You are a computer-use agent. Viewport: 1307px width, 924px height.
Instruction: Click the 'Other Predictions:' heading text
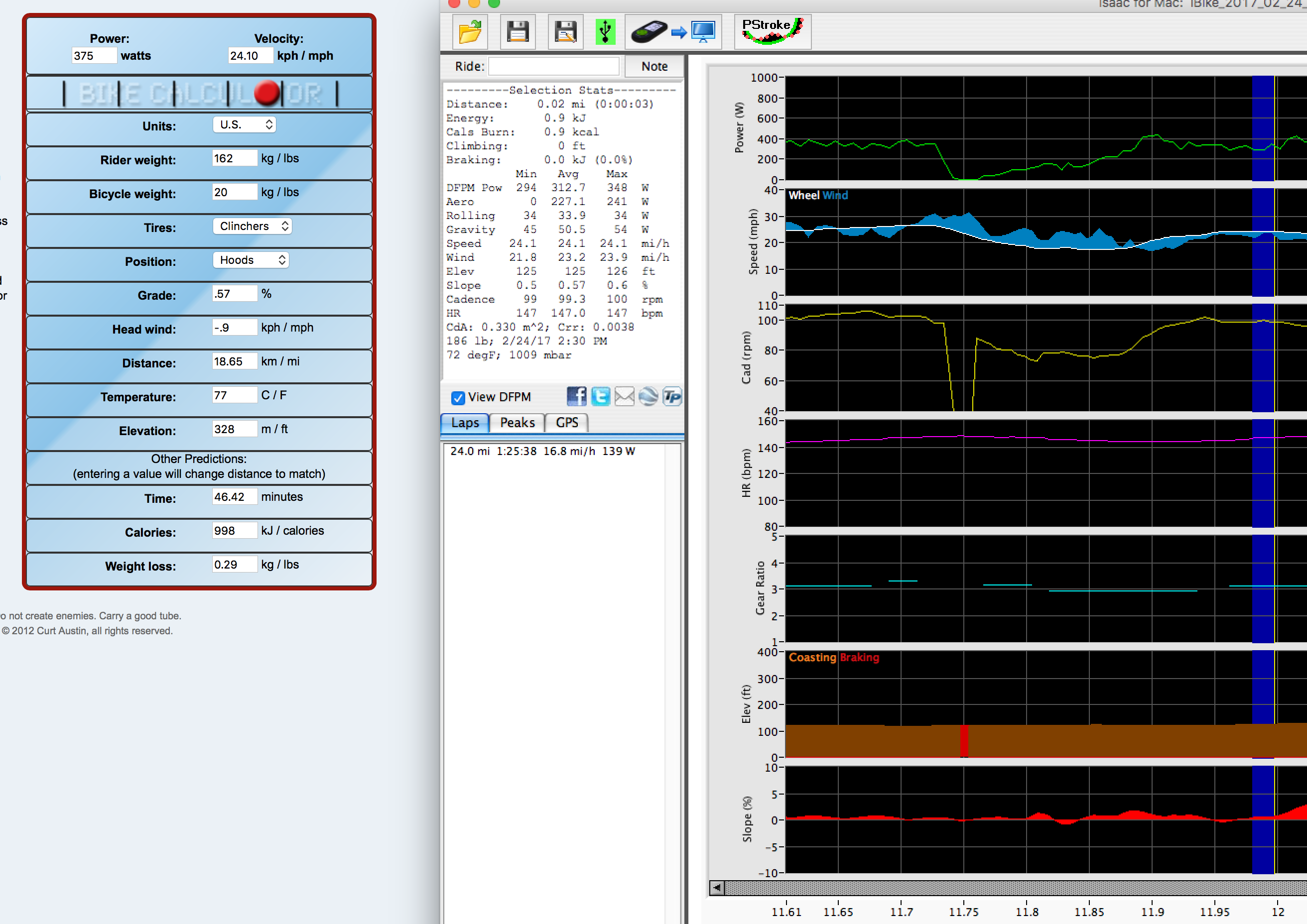[199, 459]
